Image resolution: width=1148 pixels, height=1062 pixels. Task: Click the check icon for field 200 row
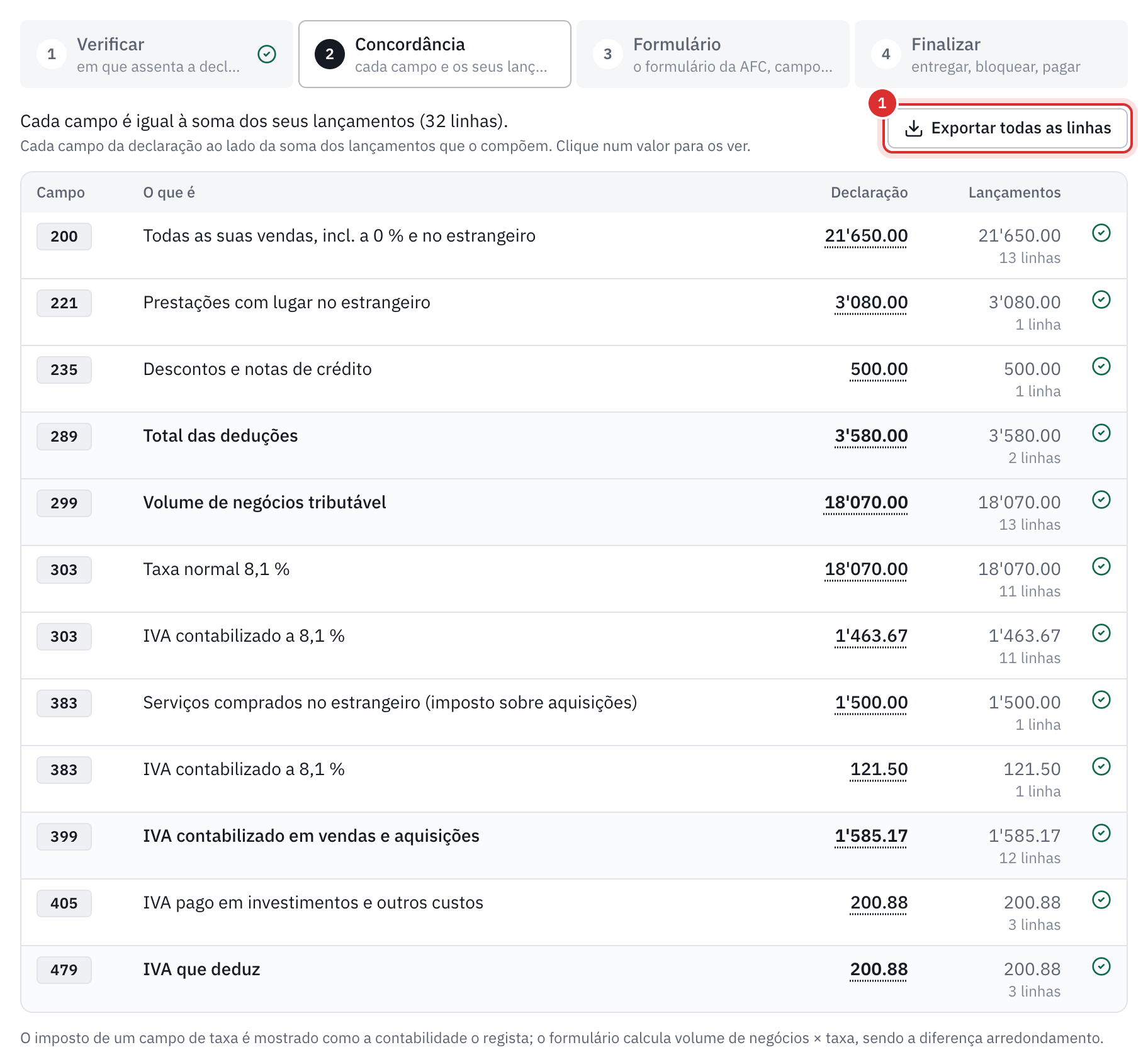(x=1101, y=233)
